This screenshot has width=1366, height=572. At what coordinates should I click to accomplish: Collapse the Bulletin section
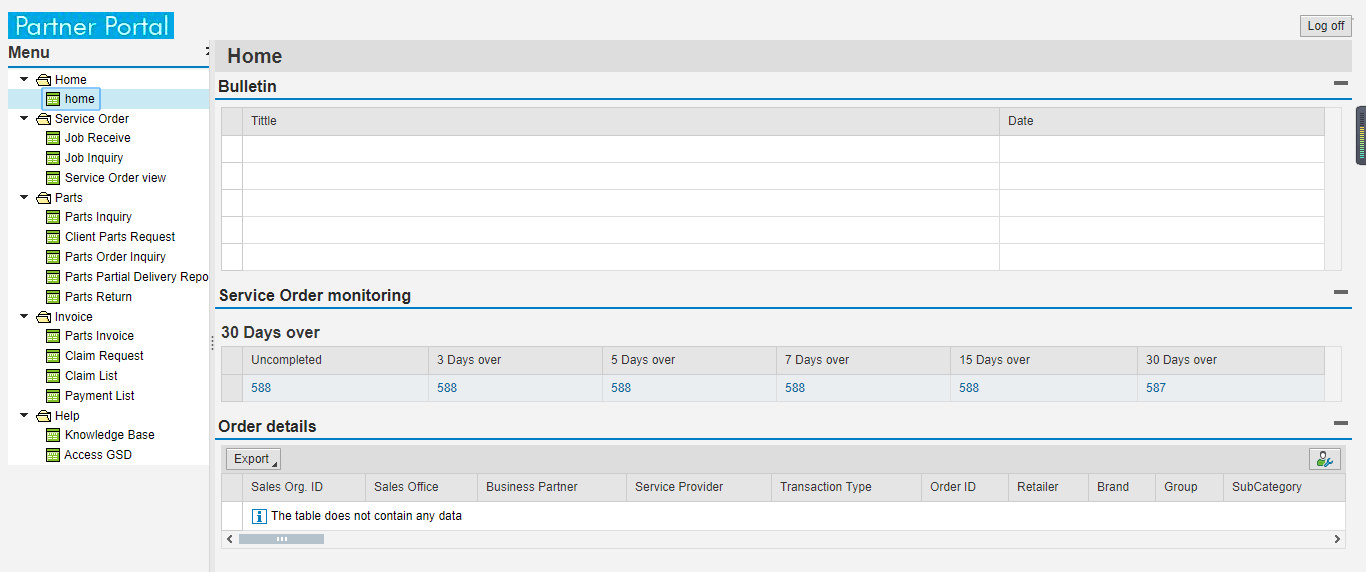[1341, 84]
